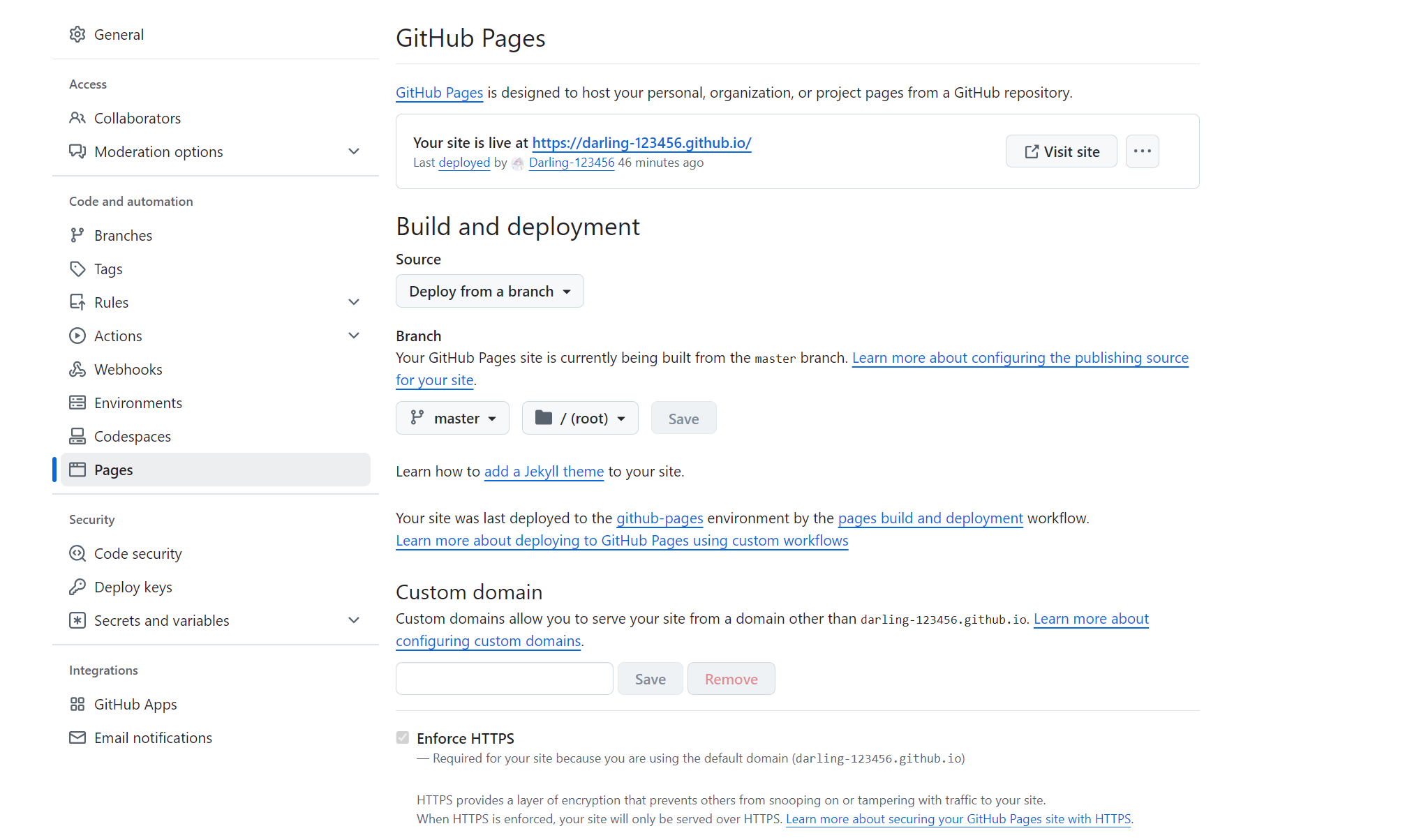Click the deployed link in status line
The width and height of the screenshot is (1405, 840).
(x=464, y=163)
